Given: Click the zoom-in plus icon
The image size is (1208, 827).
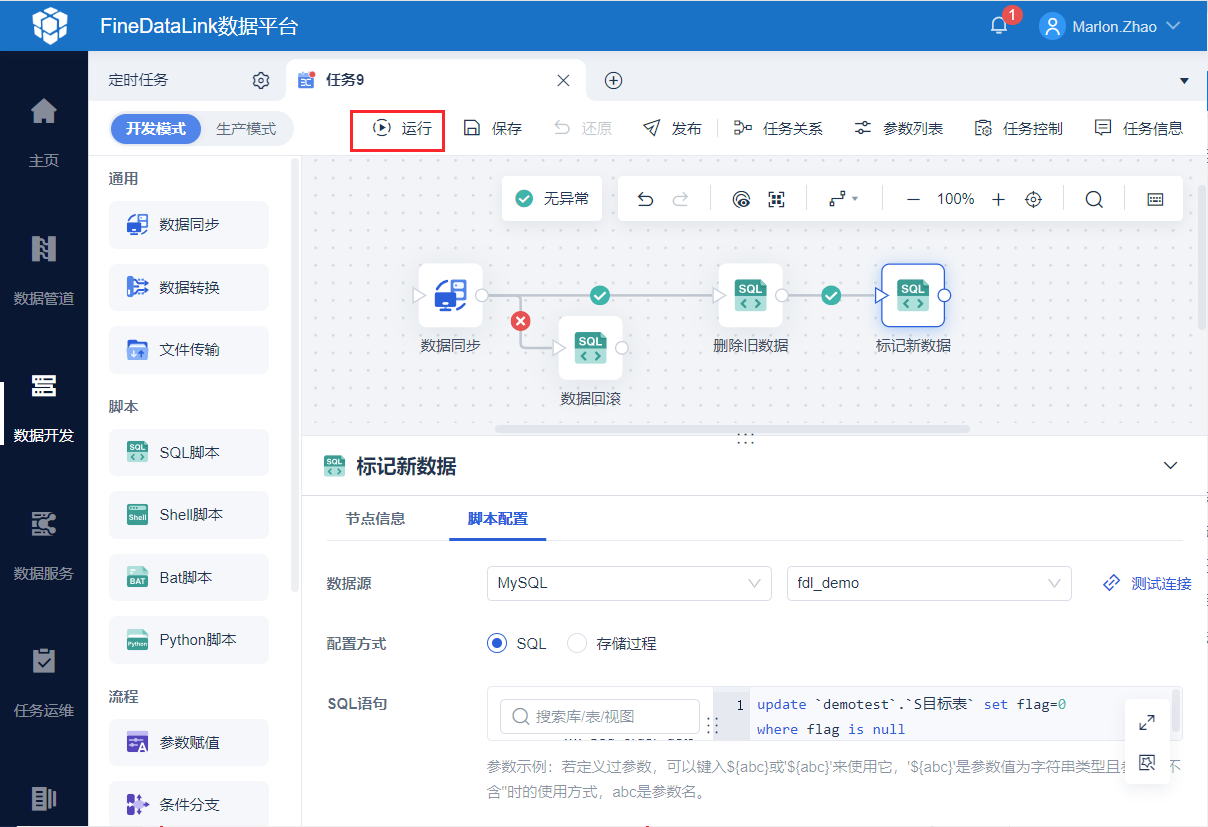Looking at the screenshot, I should tap(998, 199).
